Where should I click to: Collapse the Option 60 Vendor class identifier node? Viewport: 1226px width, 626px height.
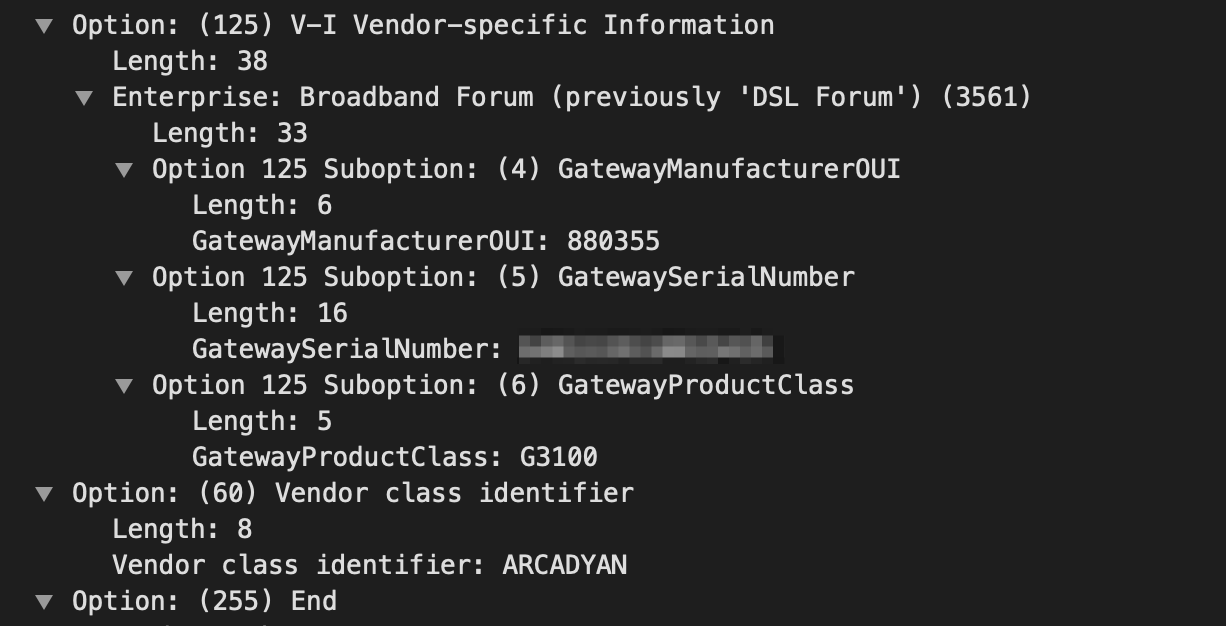tap(43, 494)
